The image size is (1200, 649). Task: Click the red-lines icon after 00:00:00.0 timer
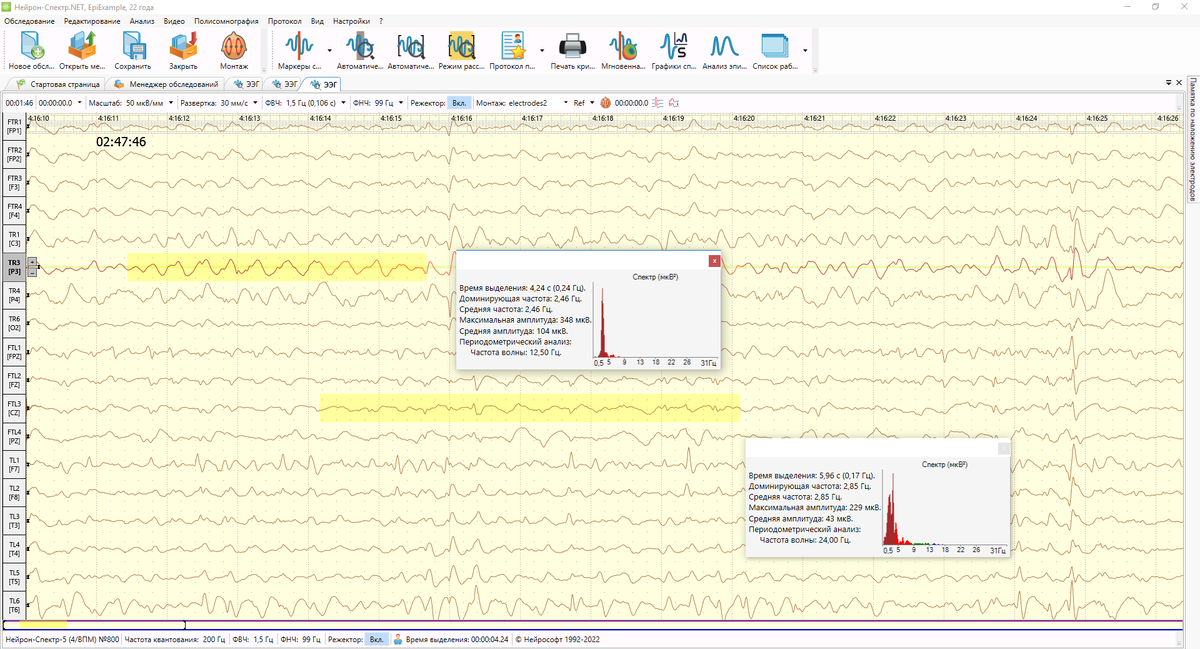coord(658,102)
